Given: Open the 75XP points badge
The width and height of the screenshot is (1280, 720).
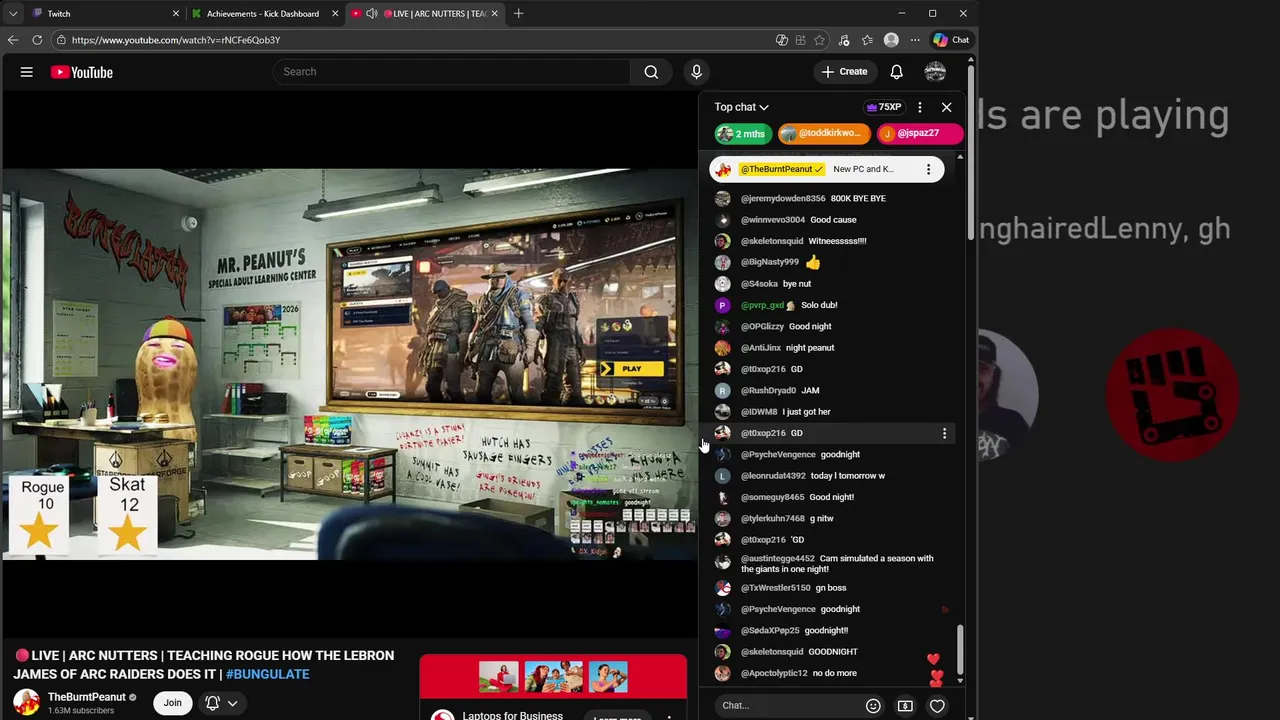Looking at the screenshot, I should tap(883, 107).
